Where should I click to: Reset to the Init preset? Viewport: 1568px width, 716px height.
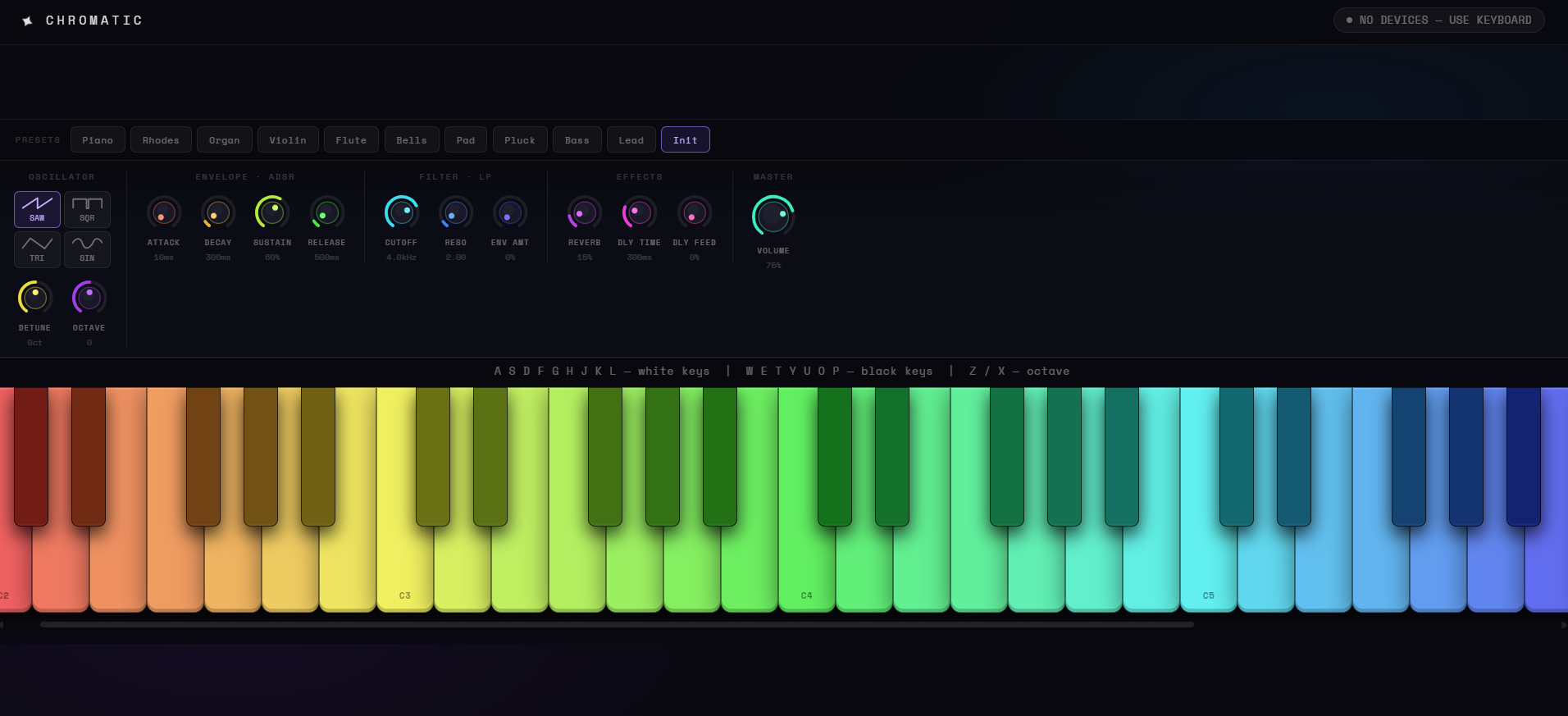[686, 140]
